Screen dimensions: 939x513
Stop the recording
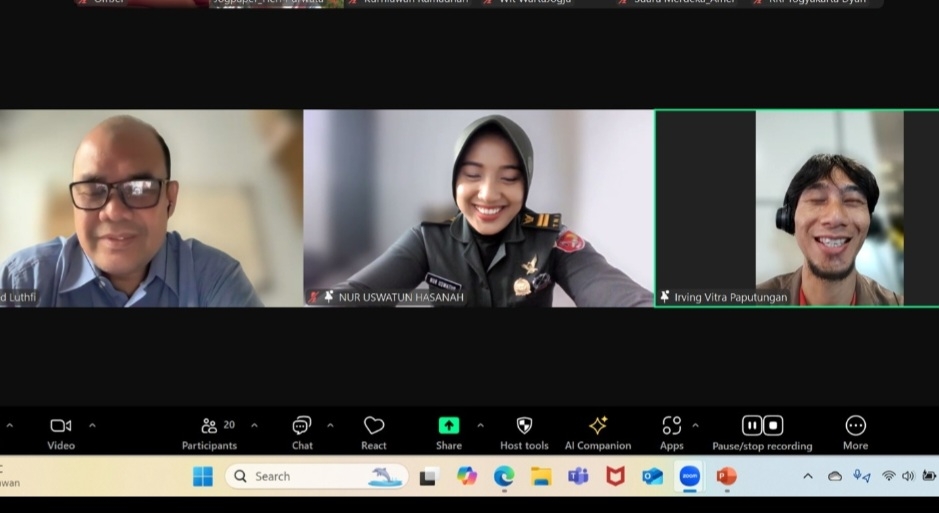tap(773, 426)
